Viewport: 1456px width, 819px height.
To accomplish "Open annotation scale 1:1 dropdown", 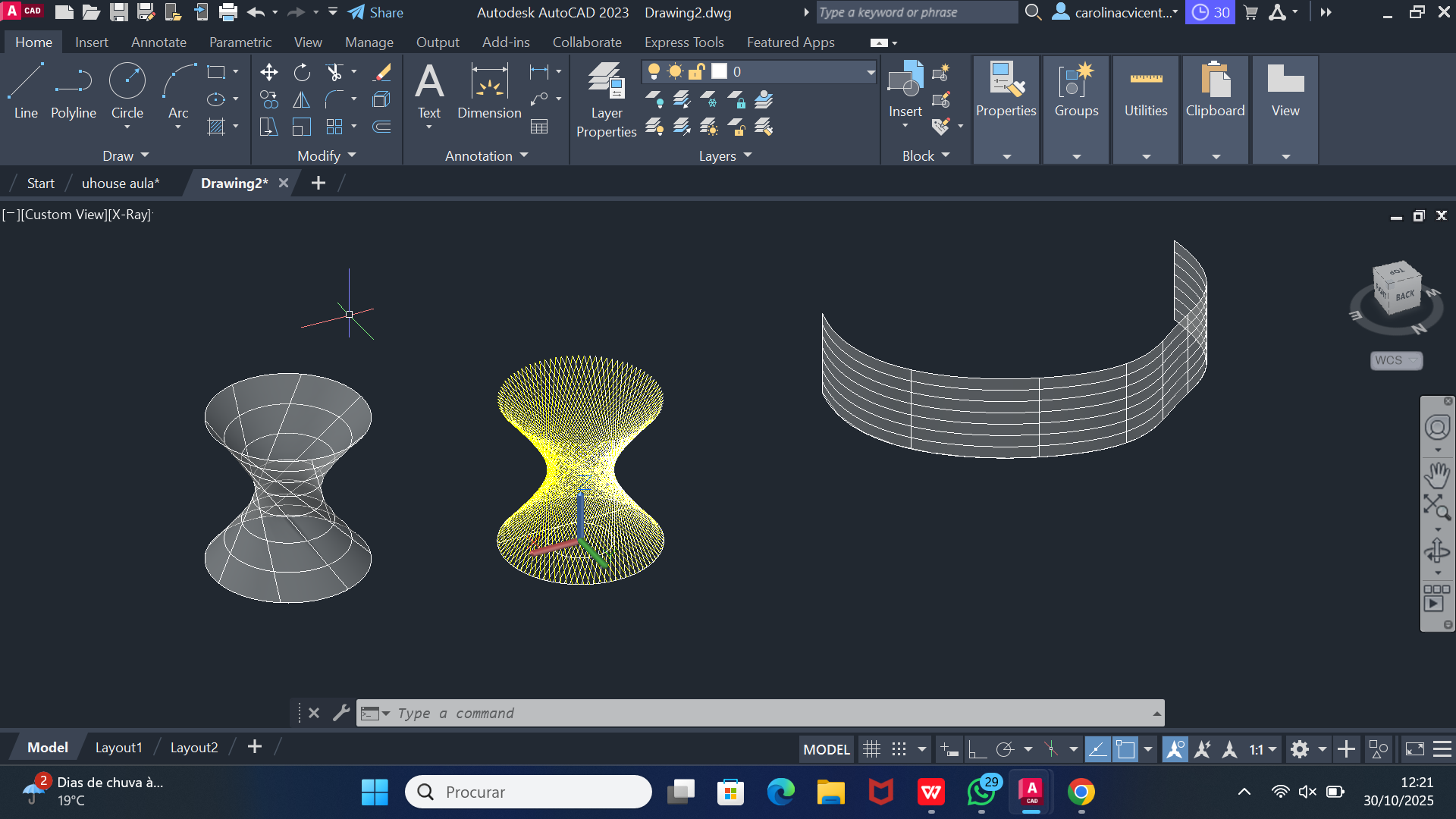I will point(1263,749).
